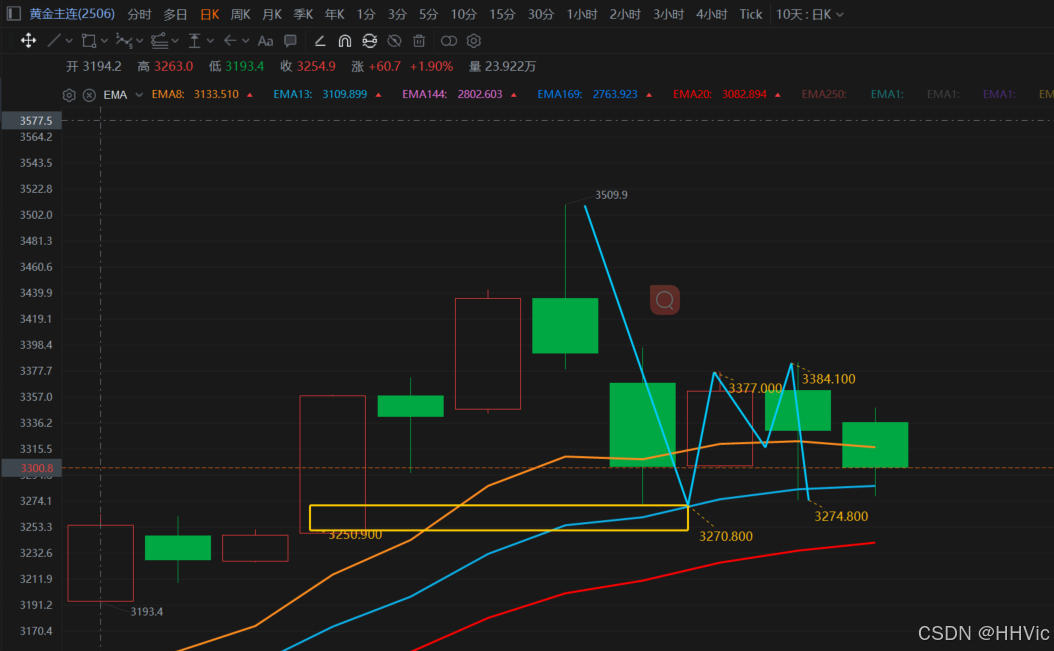The height and width of the screenshot is (651, 1054).
Task: Switch to 多日 view tab
Action: pyautogui.click(x=175, y=14)
